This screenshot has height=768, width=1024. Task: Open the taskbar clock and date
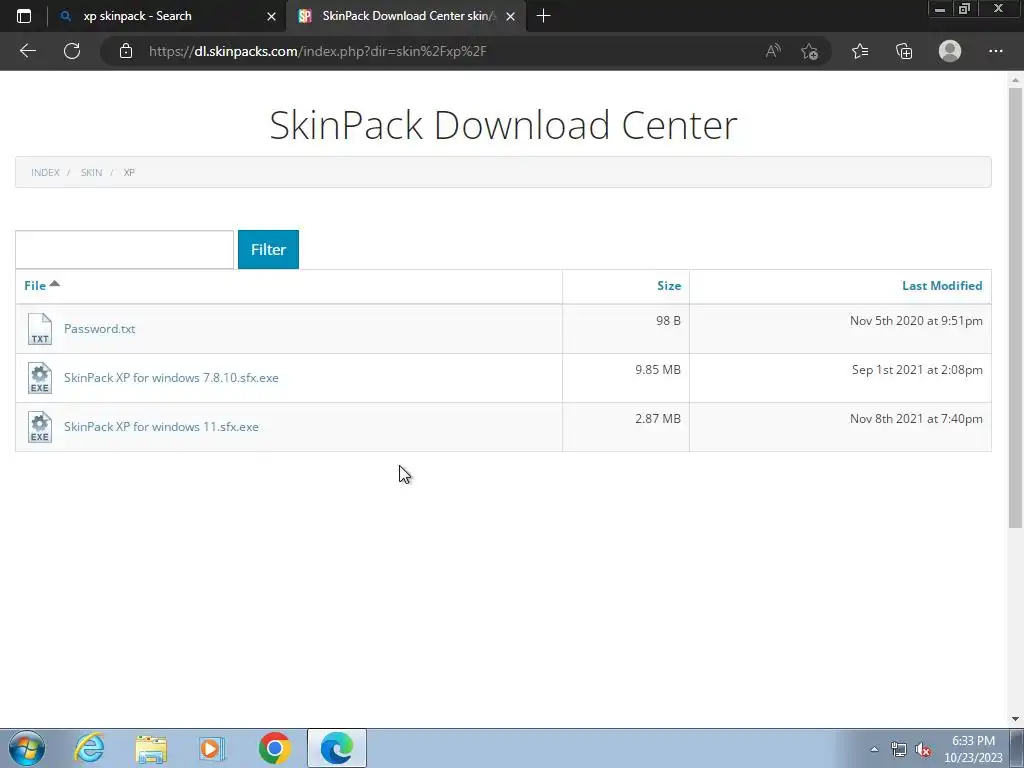(973, 749)
